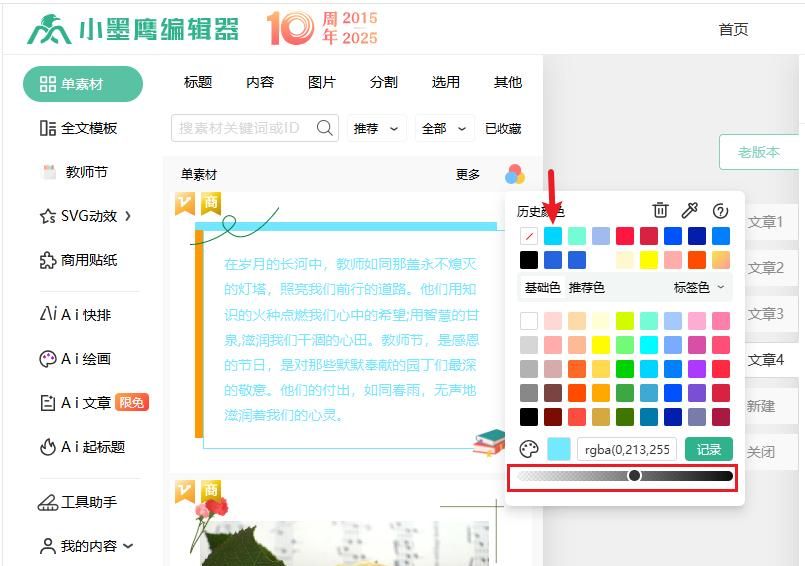Edit the rgba color value field
This screenshot has height=566, width=805.
coord(627,449)
